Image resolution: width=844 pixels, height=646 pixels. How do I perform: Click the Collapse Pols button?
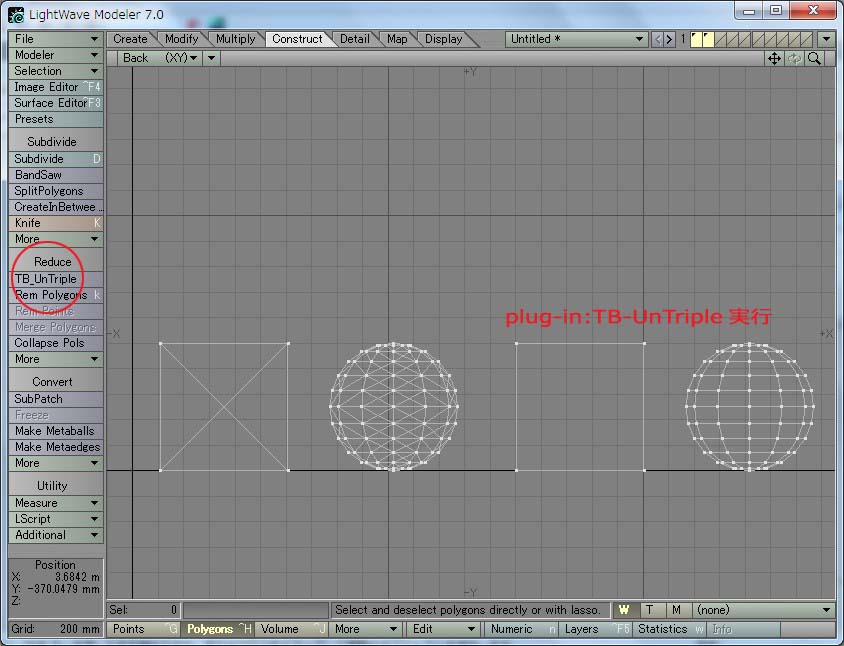coord(56,343)
